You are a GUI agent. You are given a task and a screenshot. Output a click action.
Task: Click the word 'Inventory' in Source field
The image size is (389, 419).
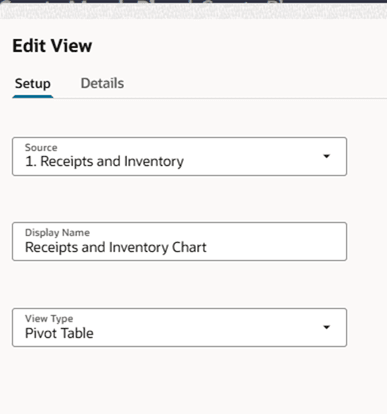coord(154,162)
